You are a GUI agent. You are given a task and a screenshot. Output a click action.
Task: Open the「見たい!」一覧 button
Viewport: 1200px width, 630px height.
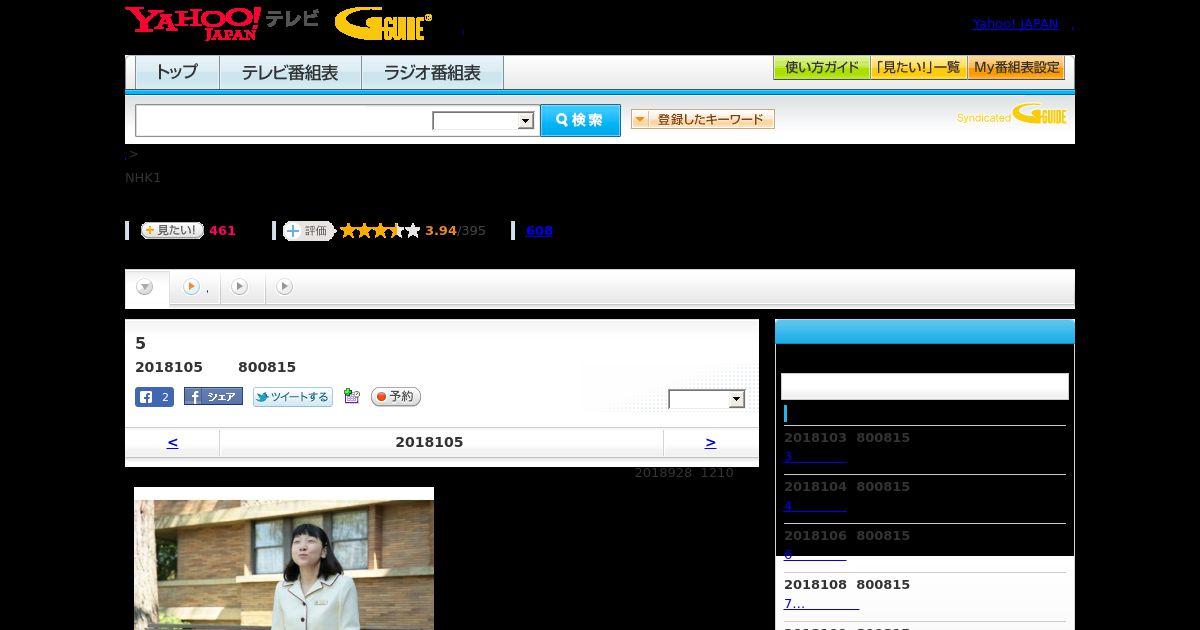[x=919, y=68]
